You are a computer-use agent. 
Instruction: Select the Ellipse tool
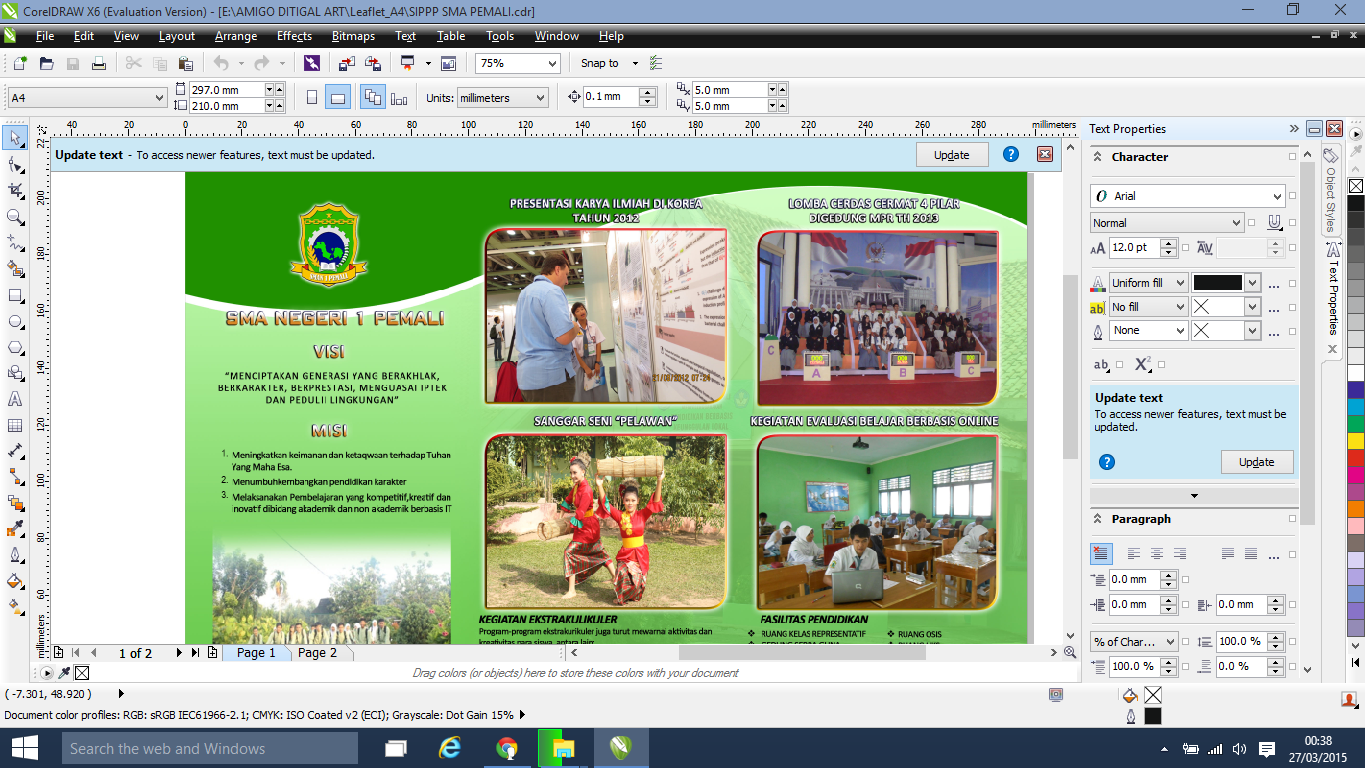coord(15,321)
